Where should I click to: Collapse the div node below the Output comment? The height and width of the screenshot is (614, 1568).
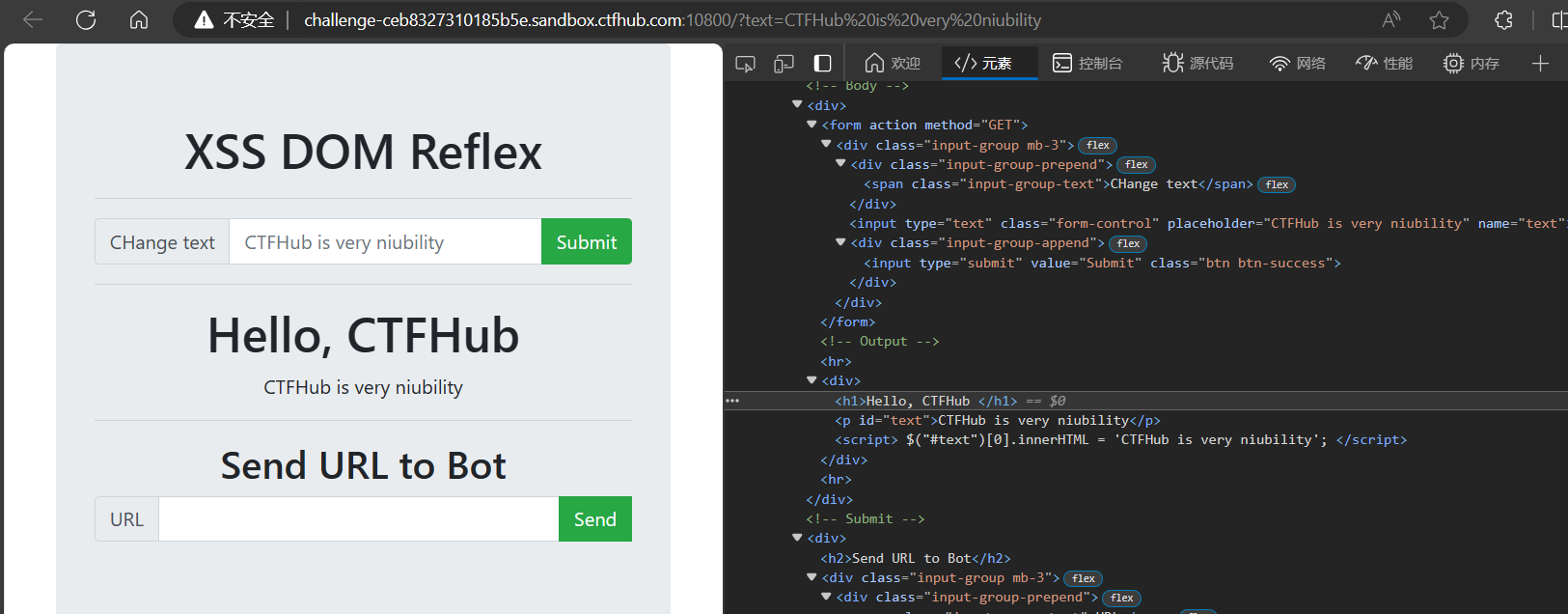tap(812, 380)
